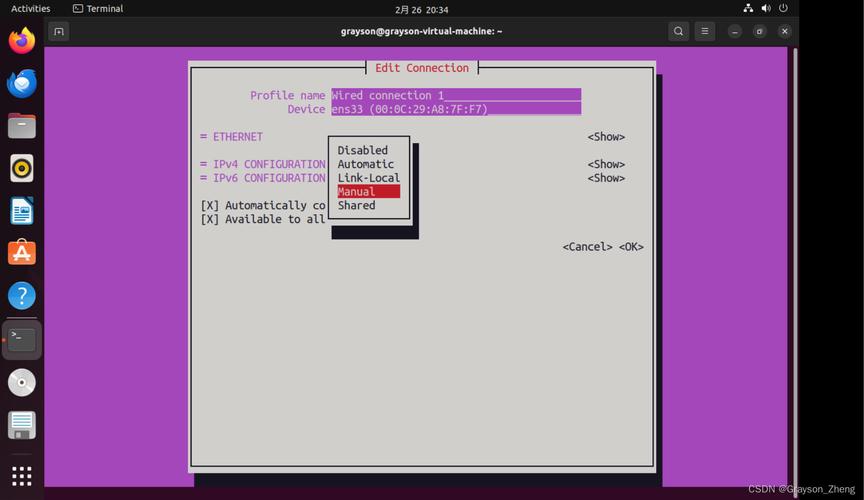Select the Disabled option in list

pos(363,151)
